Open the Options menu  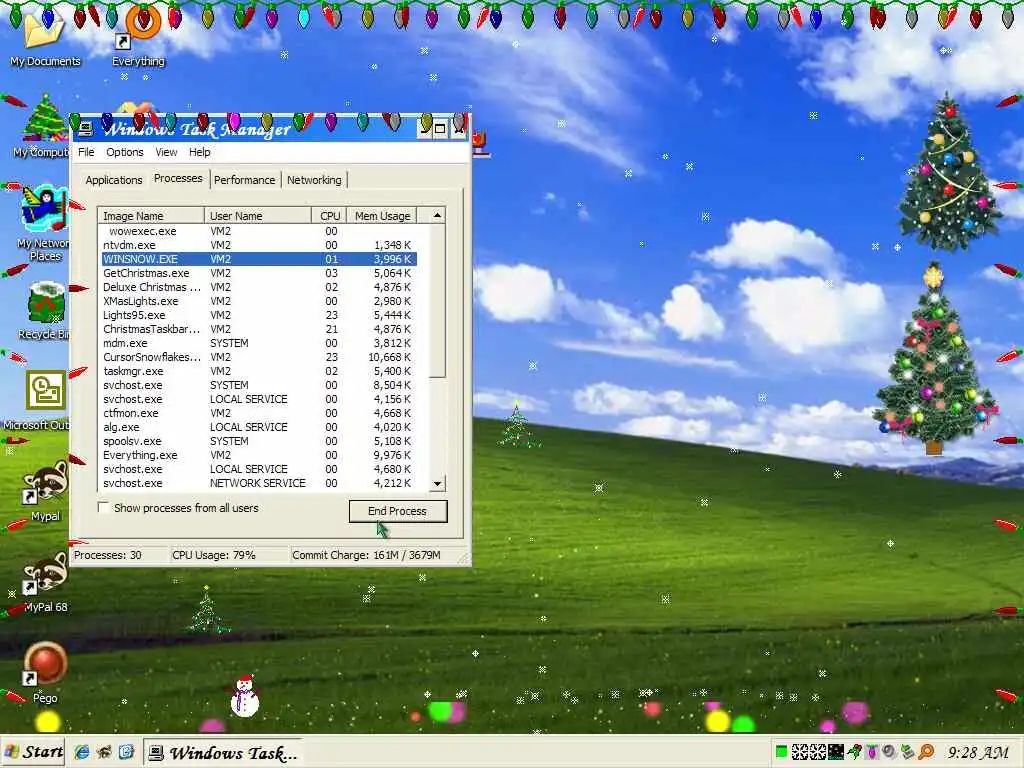125,152
